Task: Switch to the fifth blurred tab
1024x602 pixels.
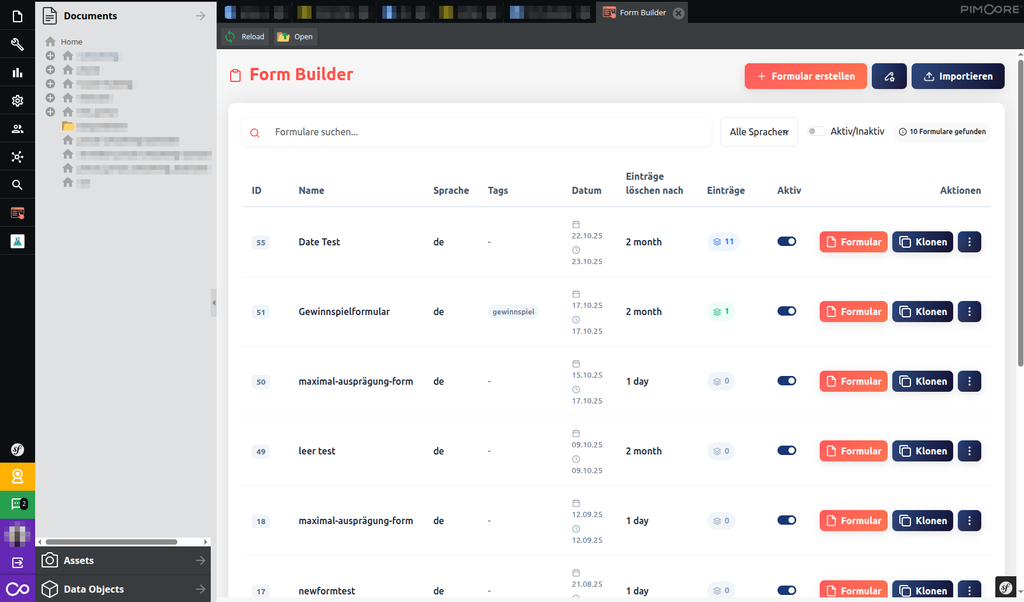Action: [x=549, y=12]
